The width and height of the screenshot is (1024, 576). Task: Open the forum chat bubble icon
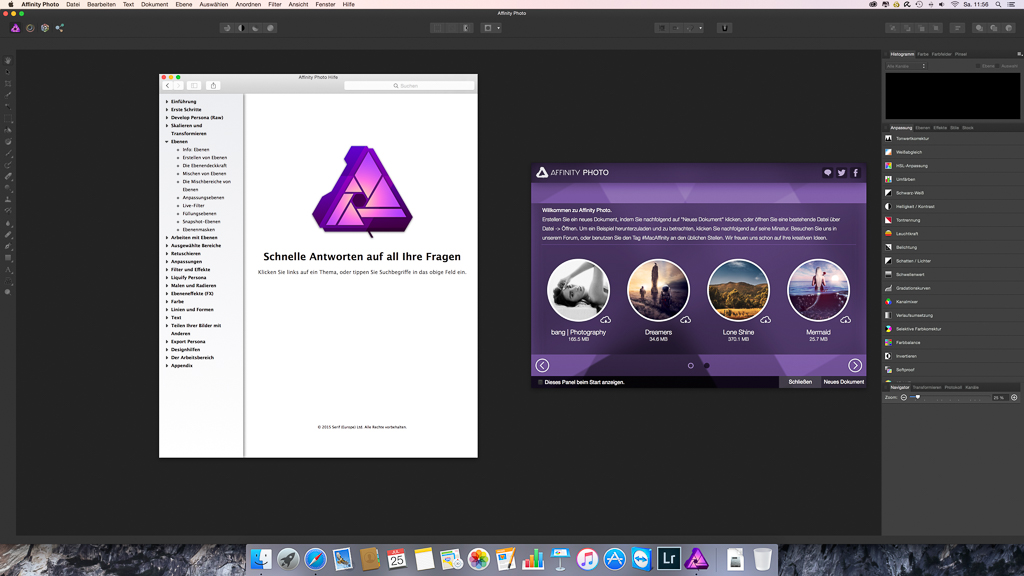(x=827, y=172)
